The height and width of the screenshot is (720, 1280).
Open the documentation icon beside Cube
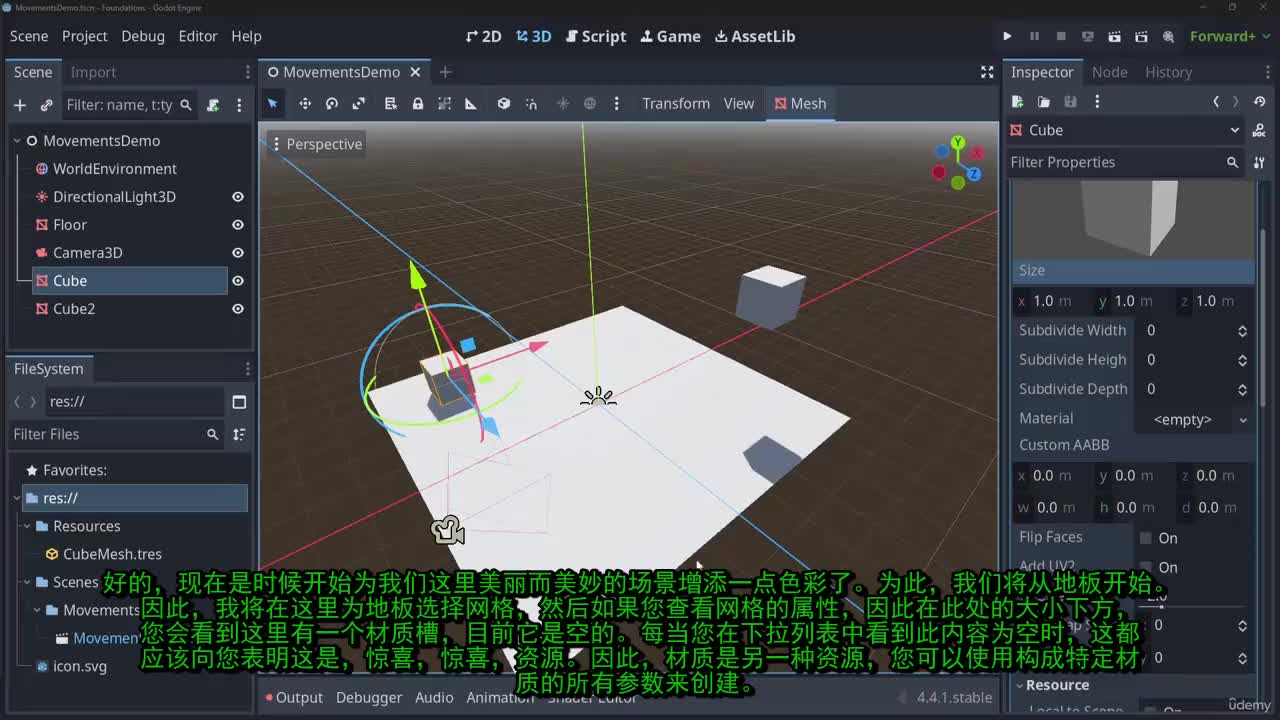pyautogui.click(x=1258, y=130)
